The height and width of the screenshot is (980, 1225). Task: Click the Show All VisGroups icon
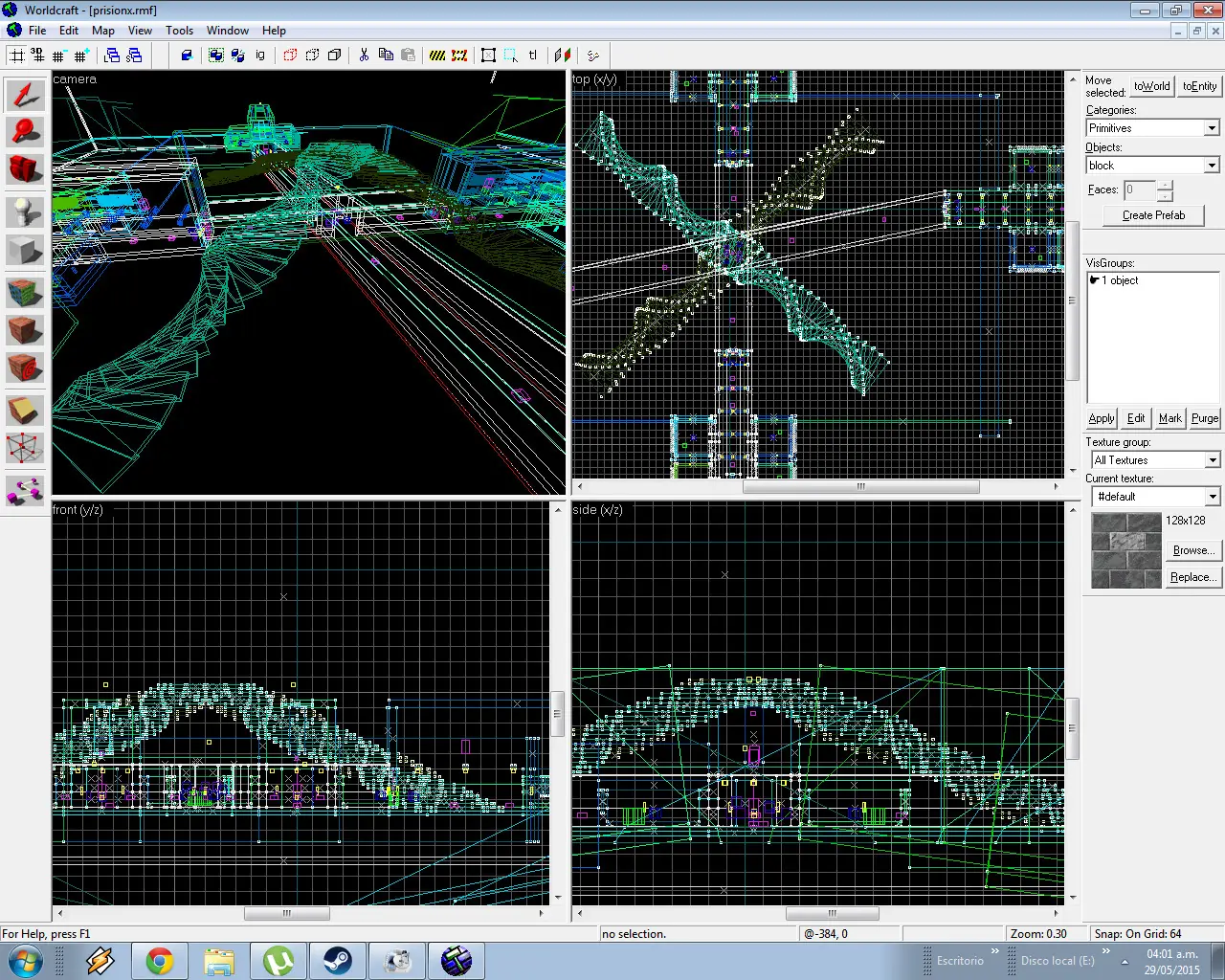tap(334, 56)
